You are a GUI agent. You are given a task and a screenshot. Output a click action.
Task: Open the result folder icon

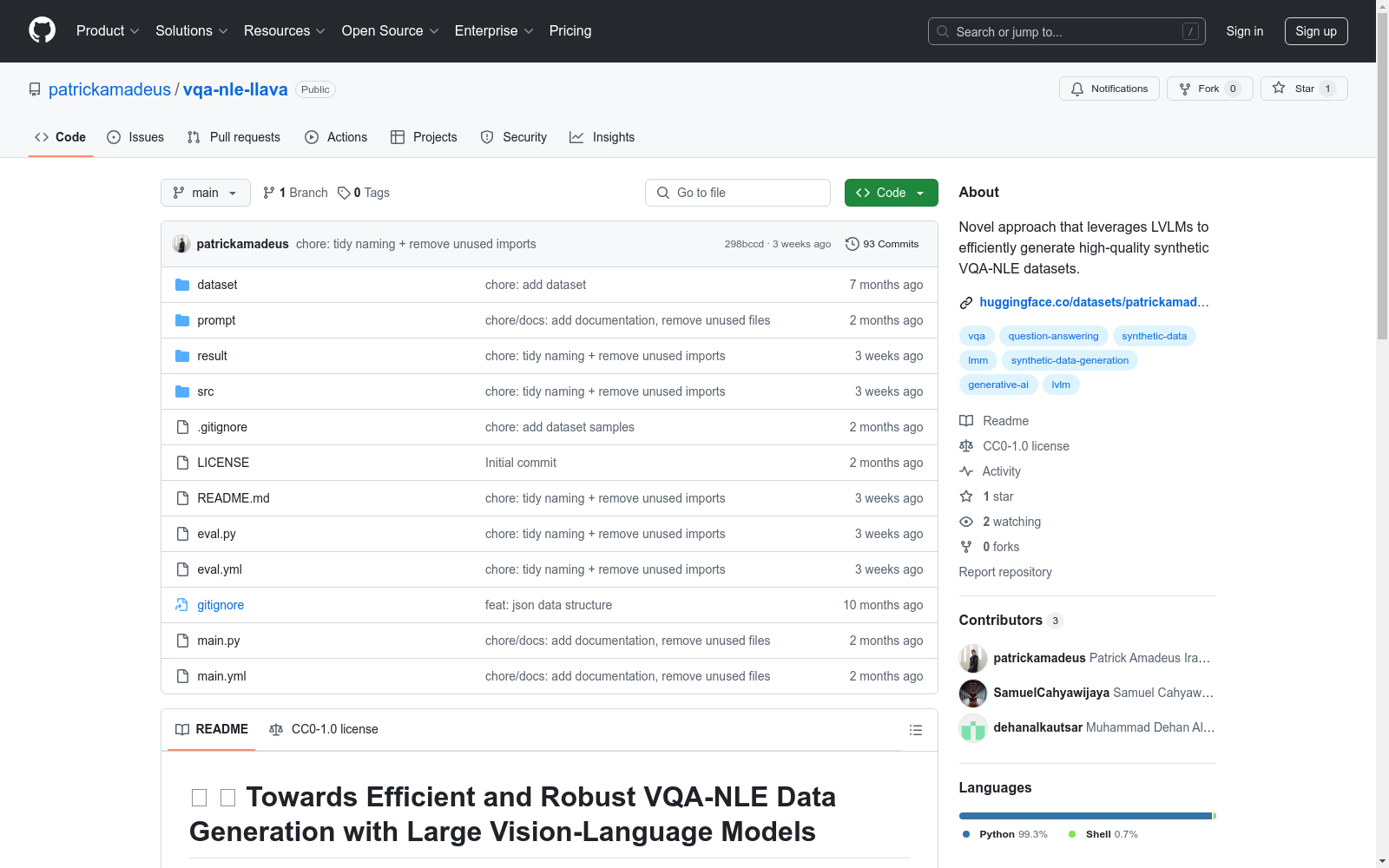point(182,356)
